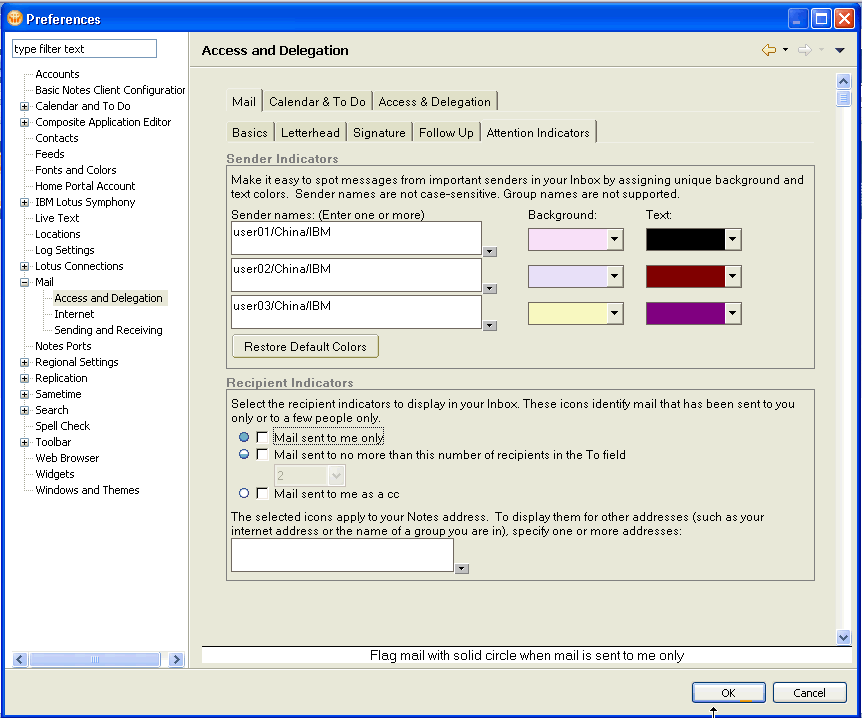862x718 pixels.
Task: Click the Restore Default Colors button
Action: (x=305, y=347)
